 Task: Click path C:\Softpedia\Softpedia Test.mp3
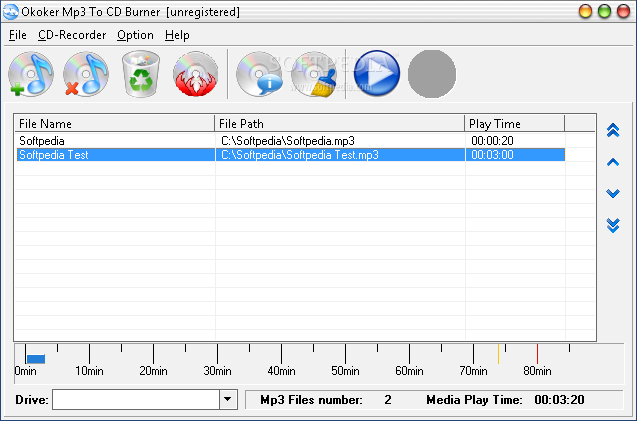[x=299, y=155]
